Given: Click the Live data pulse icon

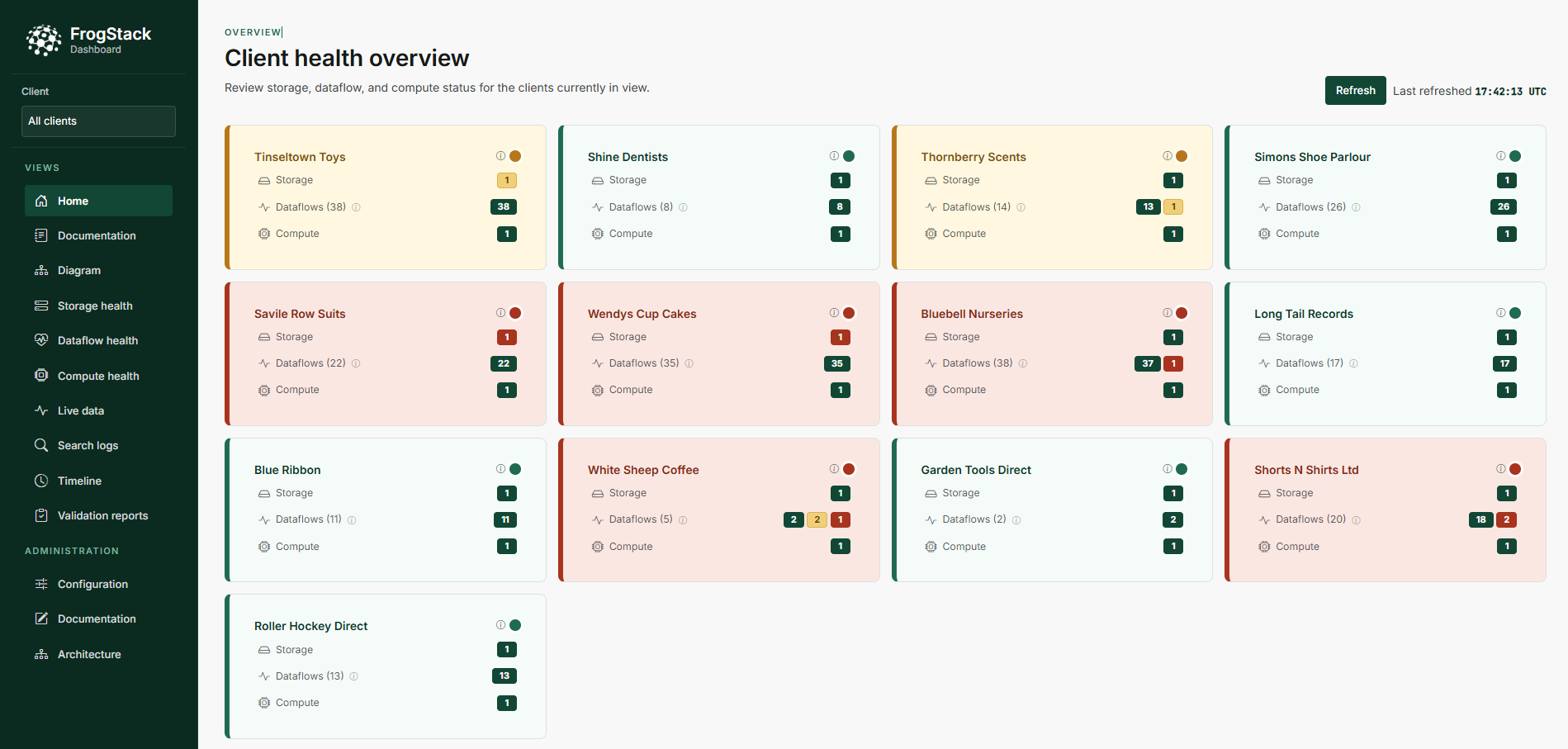Looking at the screenshot, I should (x=41, y=410).
